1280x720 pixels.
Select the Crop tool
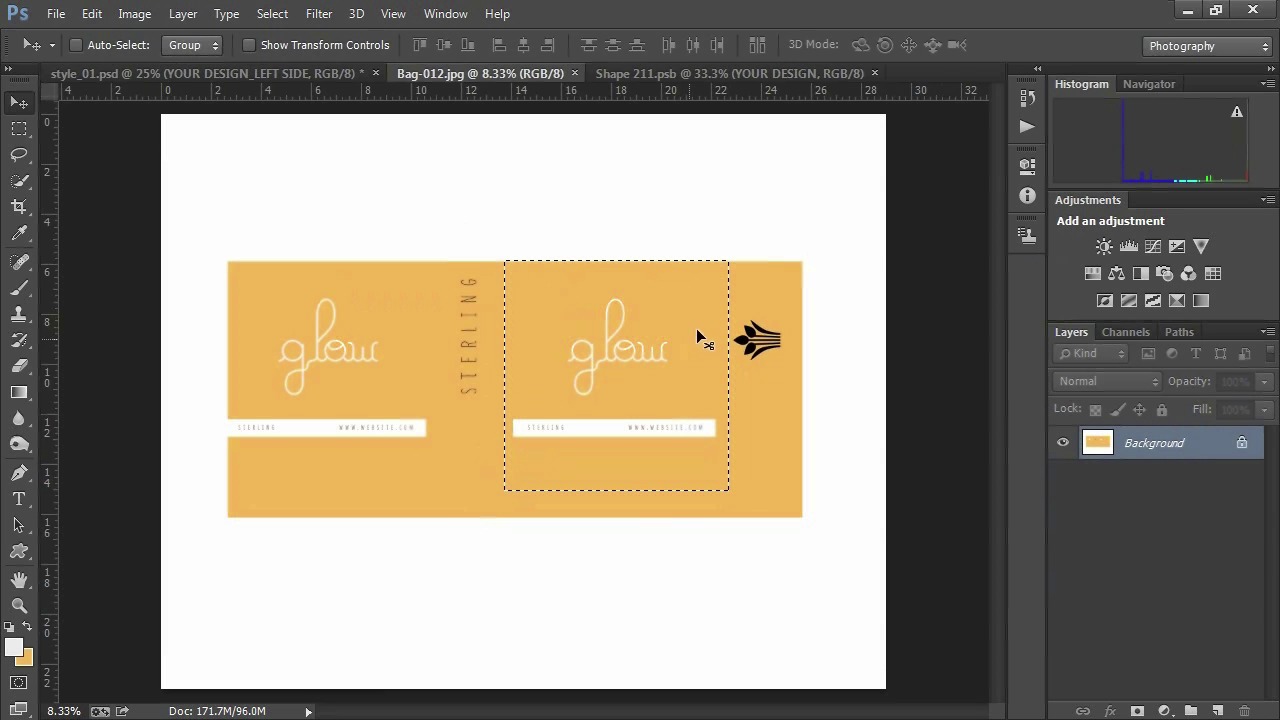click(19, 207)
